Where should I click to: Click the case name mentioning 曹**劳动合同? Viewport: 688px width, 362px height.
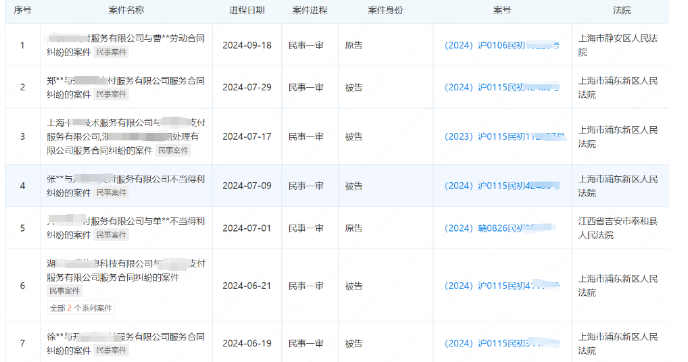coord(125,45)
